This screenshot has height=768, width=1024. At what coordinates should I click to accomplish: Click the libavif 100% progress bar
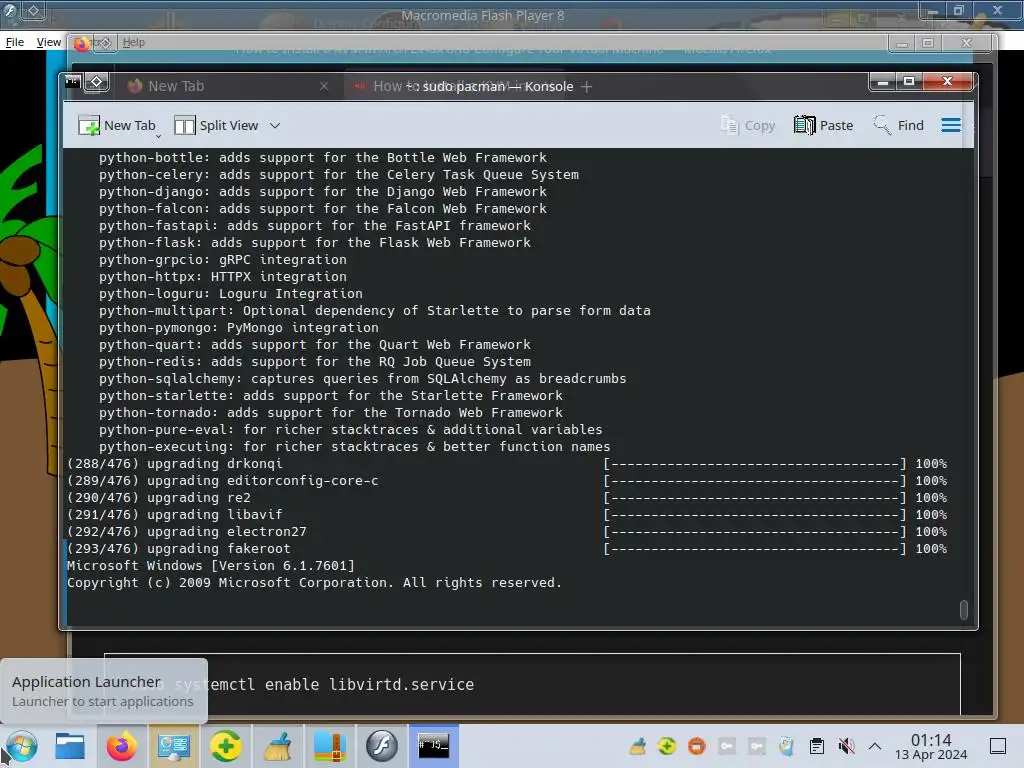[x=755, y=515]
